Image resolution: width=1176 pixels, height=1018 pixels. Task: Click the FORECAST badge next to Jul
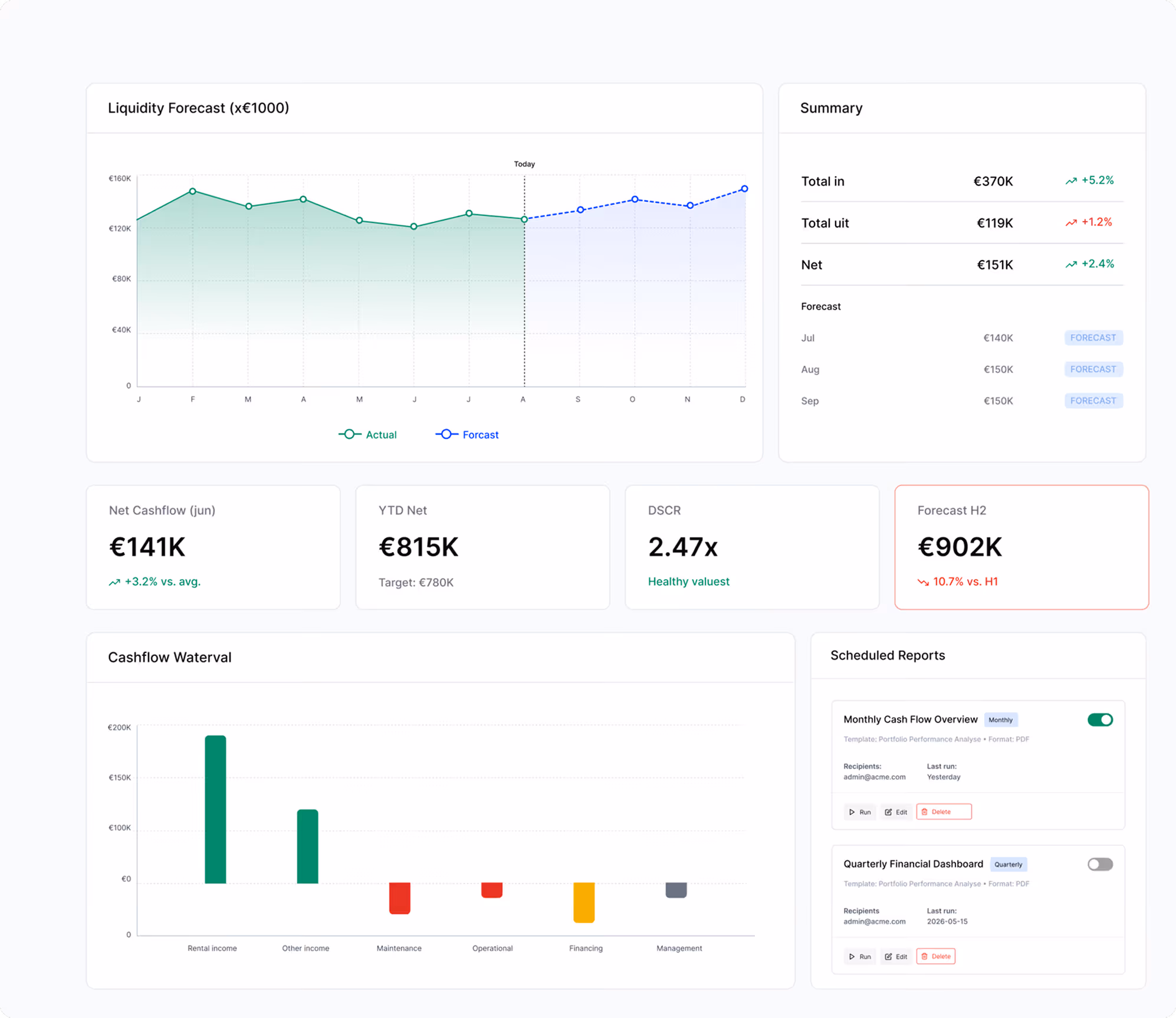(x=1093, y=338)
